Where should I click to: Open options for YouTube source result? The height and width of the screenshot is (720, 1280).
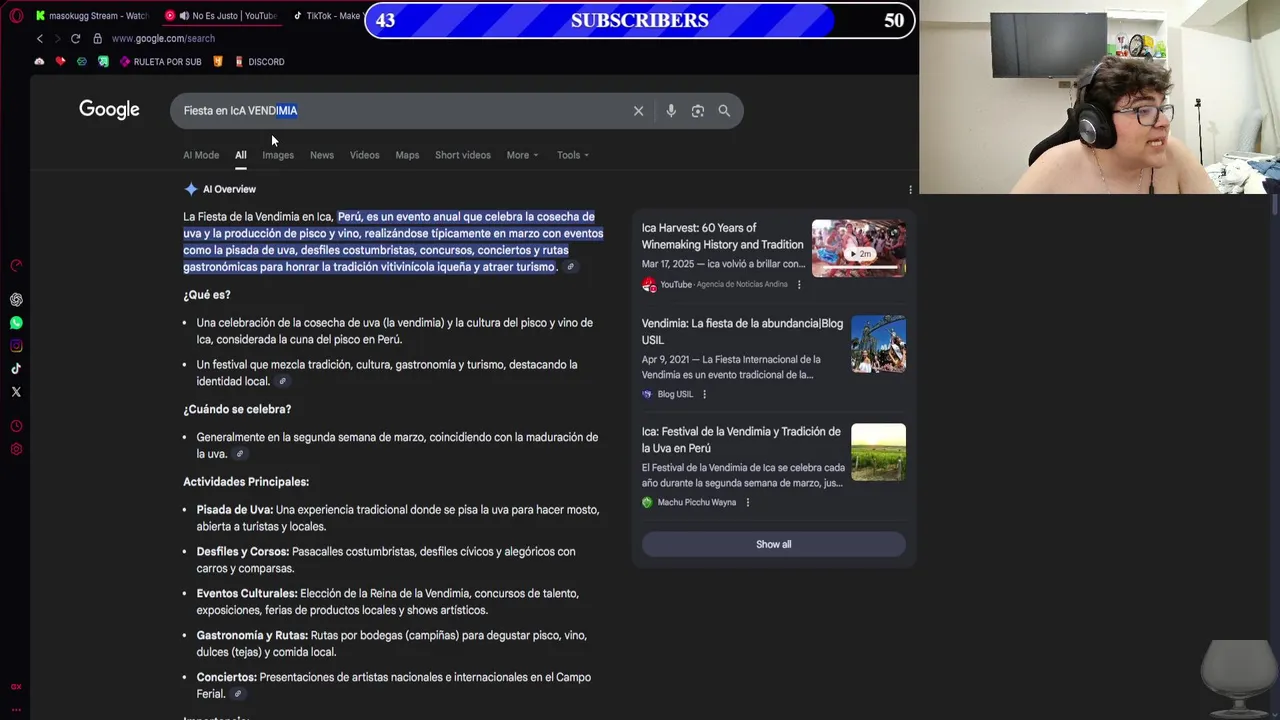[x=799, y=284]
